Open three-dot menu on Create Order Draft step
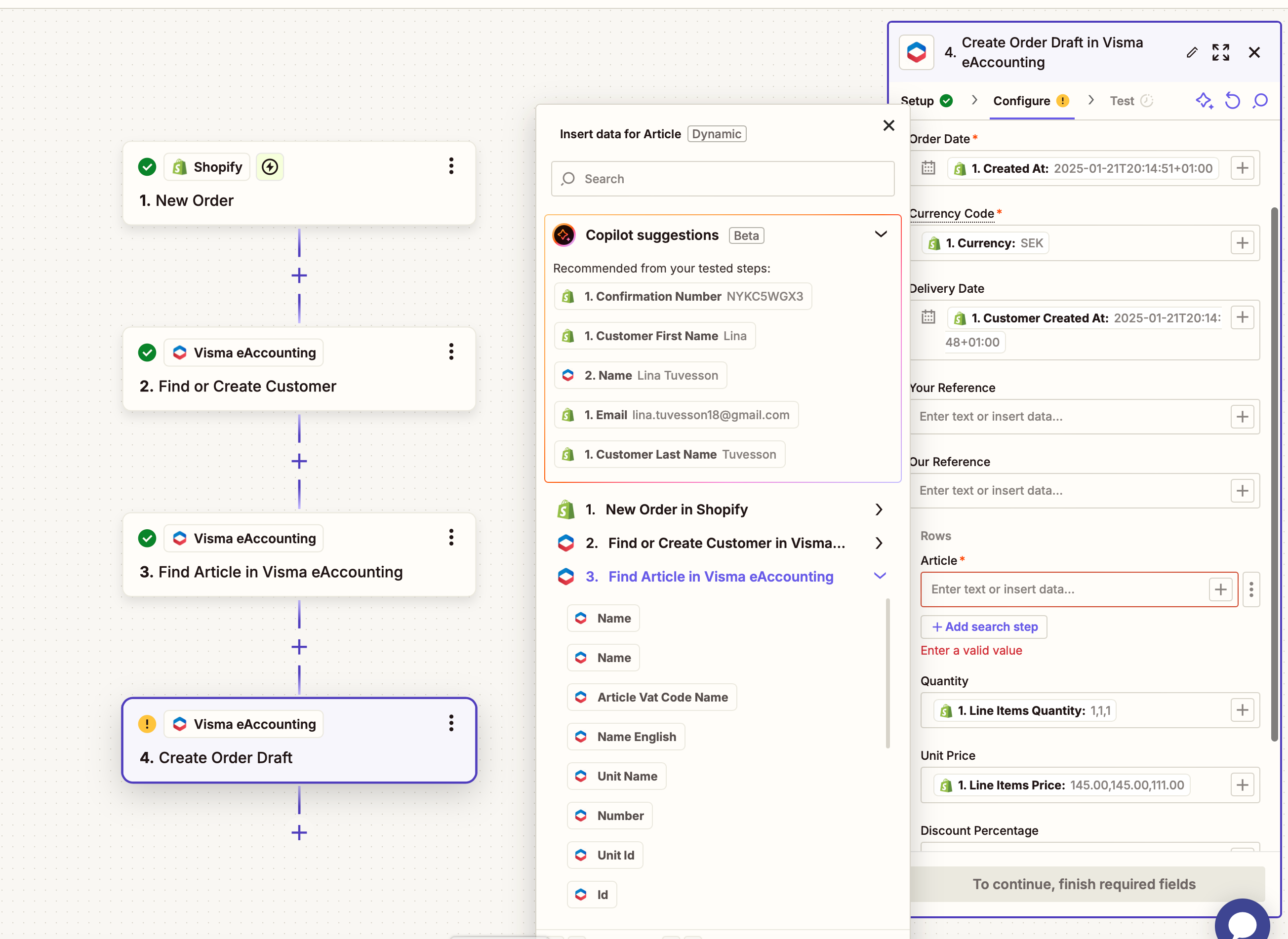Image resolution: width=1288 pixels, height=939 pixels. click(x=451, y=723)
